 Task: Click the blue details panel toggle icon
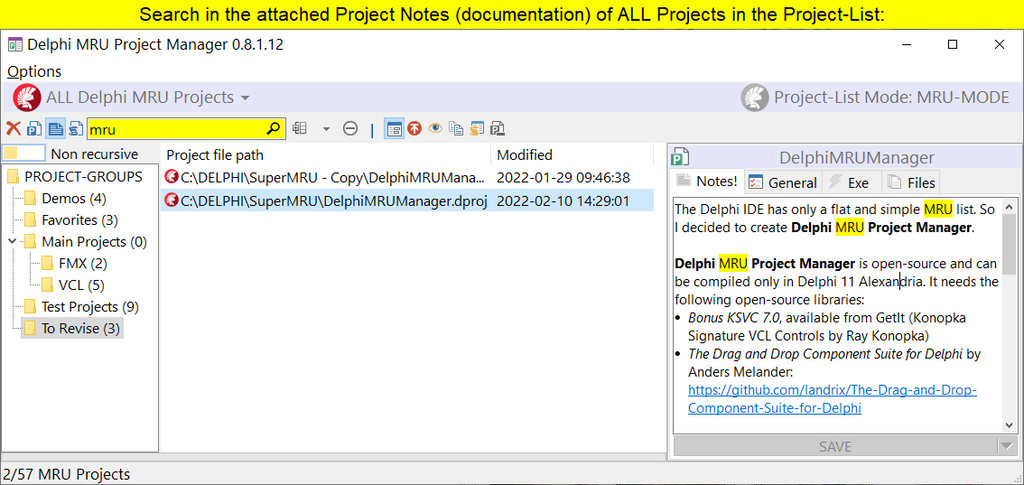pyautogui.click(x=394, y=129)
